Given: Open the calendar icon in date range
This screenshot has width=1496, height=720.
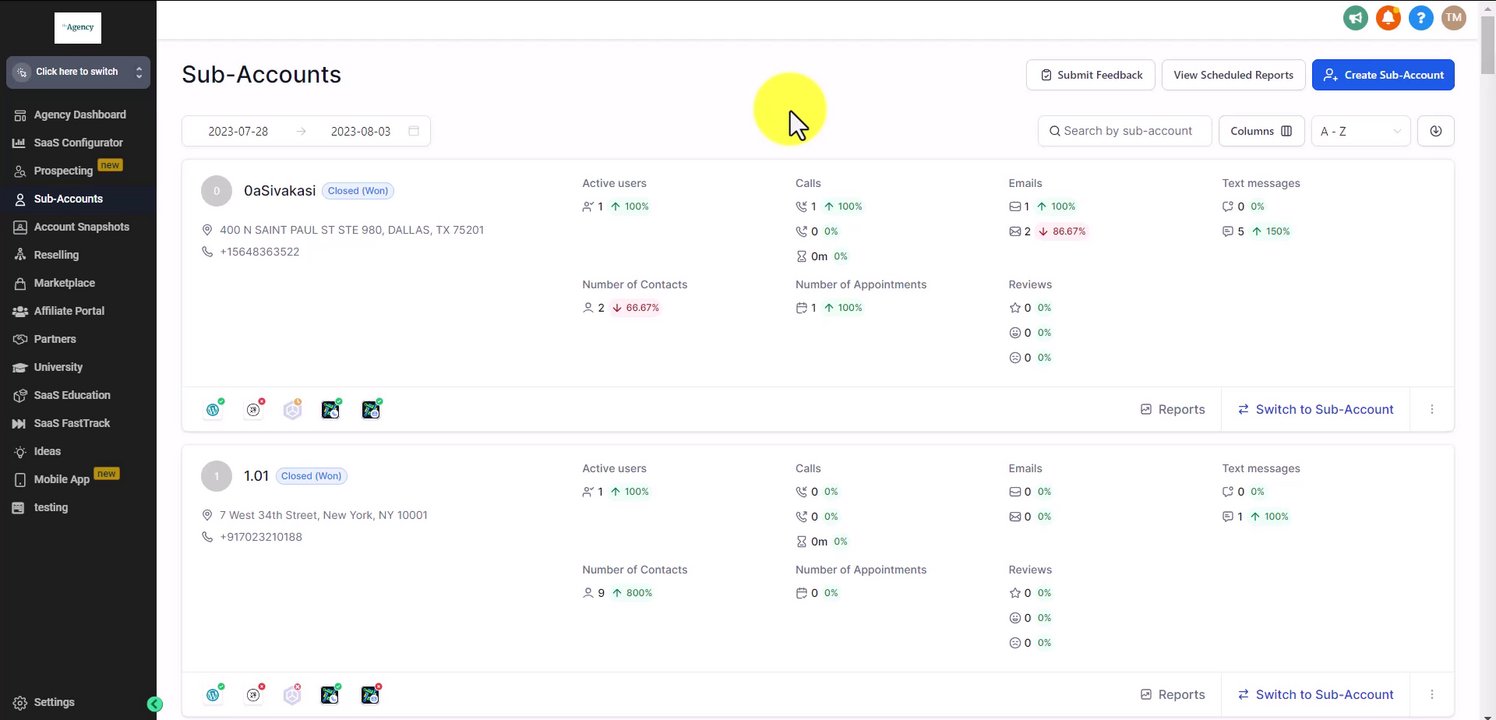Looking at the screenshot, I should 414,131.
